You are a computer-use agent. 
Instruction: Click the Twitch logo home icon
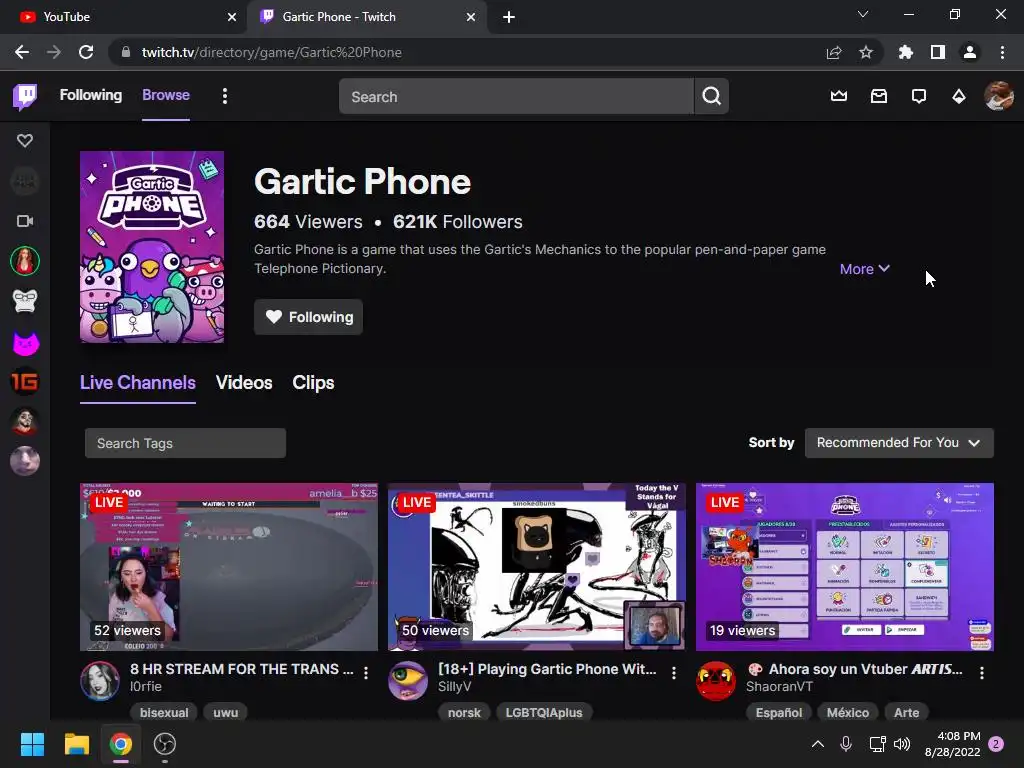pyautogui.click(x=25, y=97)
